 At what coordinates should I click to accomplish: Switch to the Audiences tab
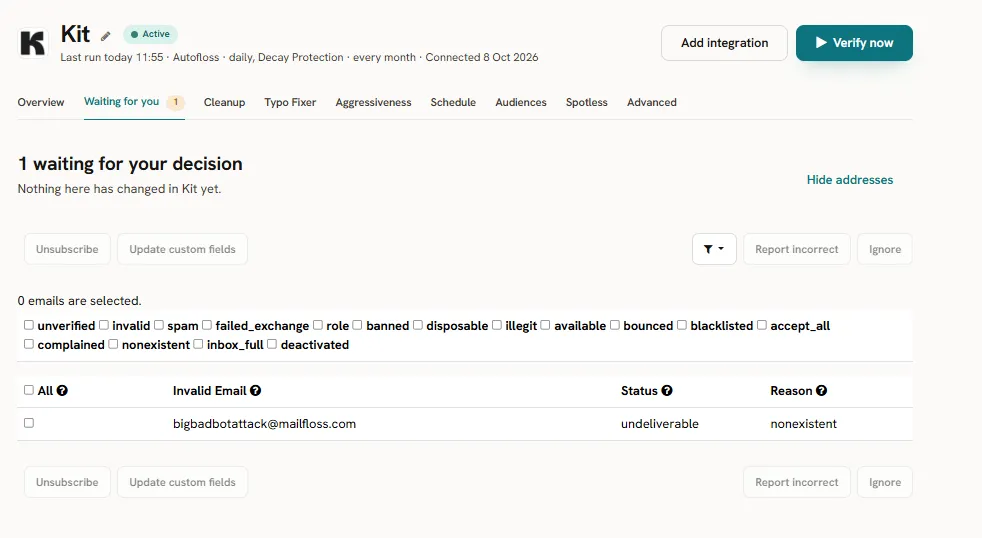[520, 102]
